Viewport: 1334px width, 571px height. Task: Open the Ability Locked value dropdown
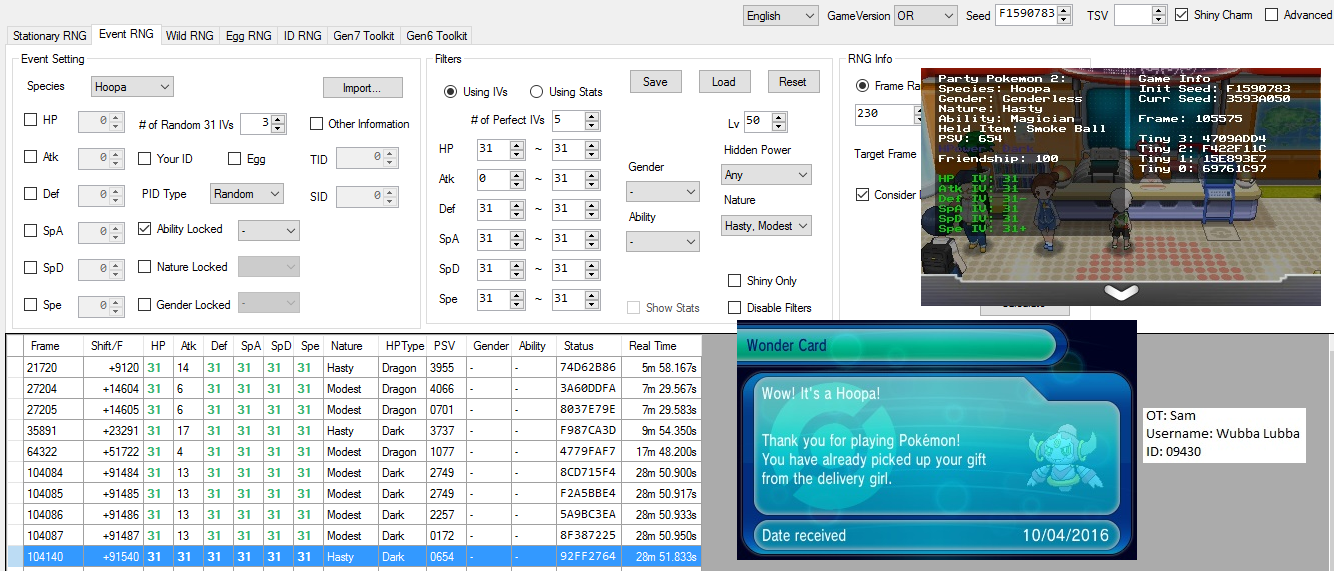pyautogui.click(x=268, y=230)
